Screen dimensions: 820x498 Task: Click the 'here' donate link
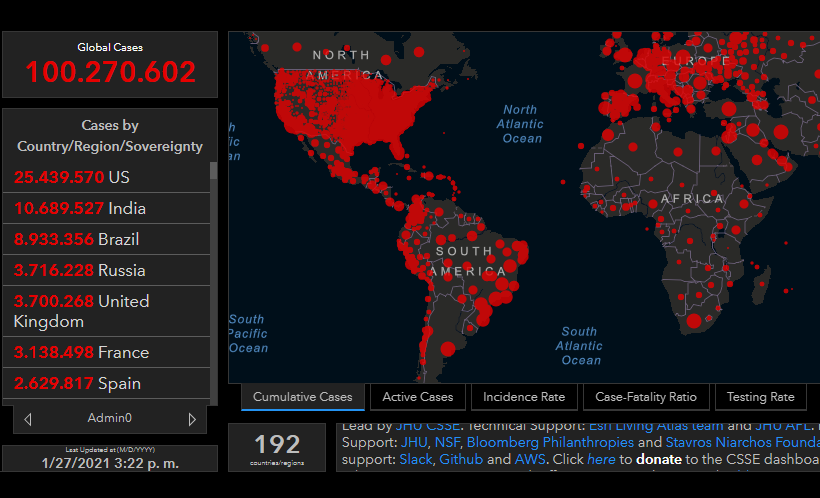[x=600, y=459]
